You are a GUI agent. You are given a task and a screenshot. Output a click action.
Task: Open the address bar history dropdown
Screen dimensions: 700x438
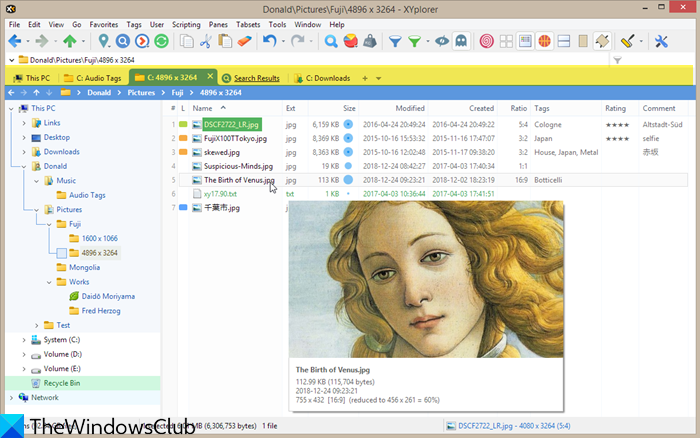(602, 61)
